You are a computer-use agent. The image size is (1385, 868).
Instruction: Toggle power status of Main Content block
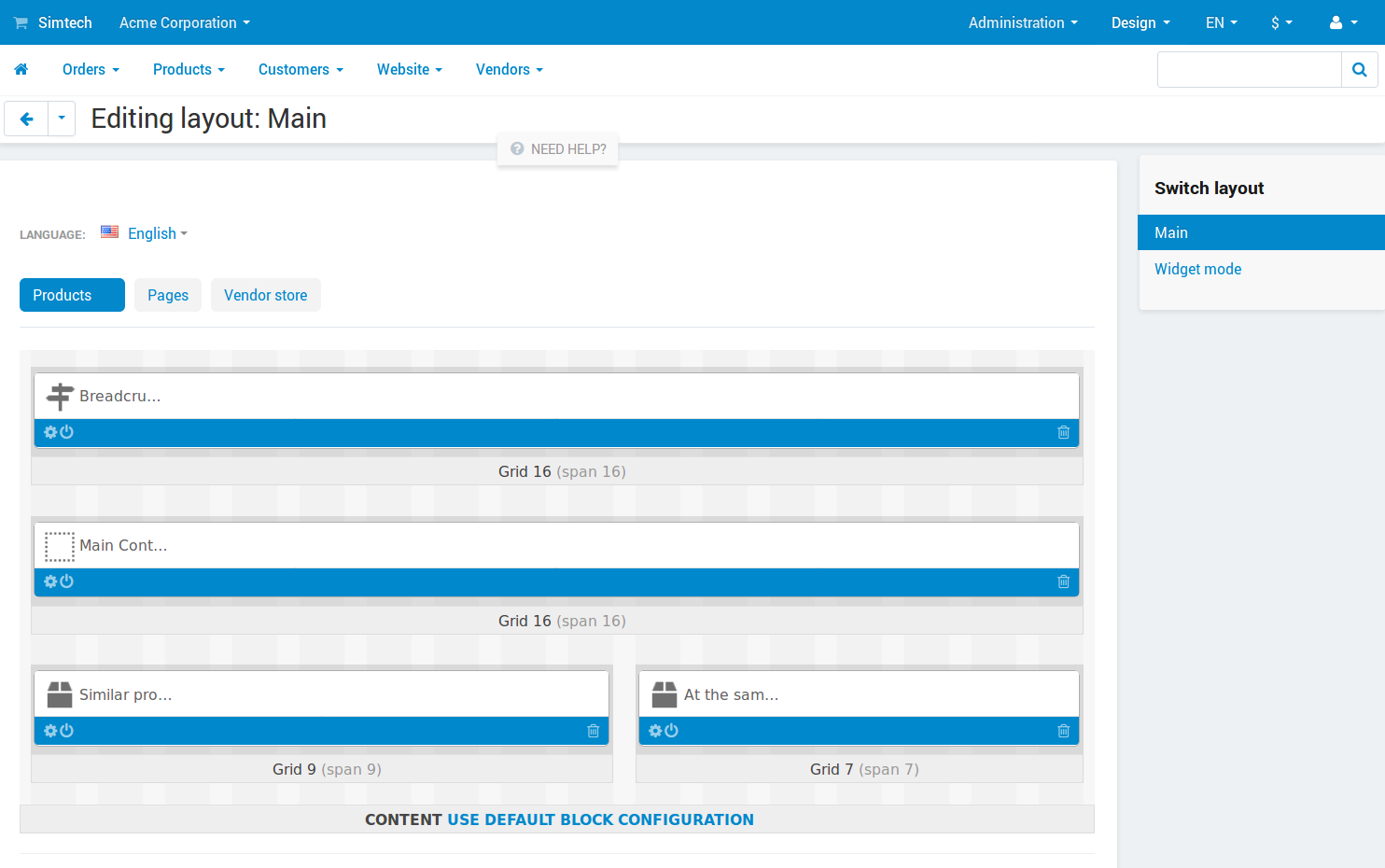pyautogui.click(x=66, y=581)
